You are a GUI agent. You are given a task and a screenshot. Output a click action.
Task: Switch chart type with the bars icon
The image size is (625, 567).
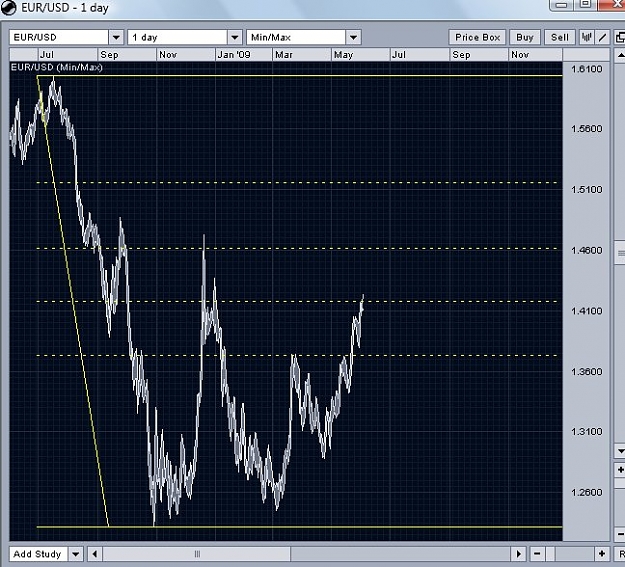click(586, 37)
